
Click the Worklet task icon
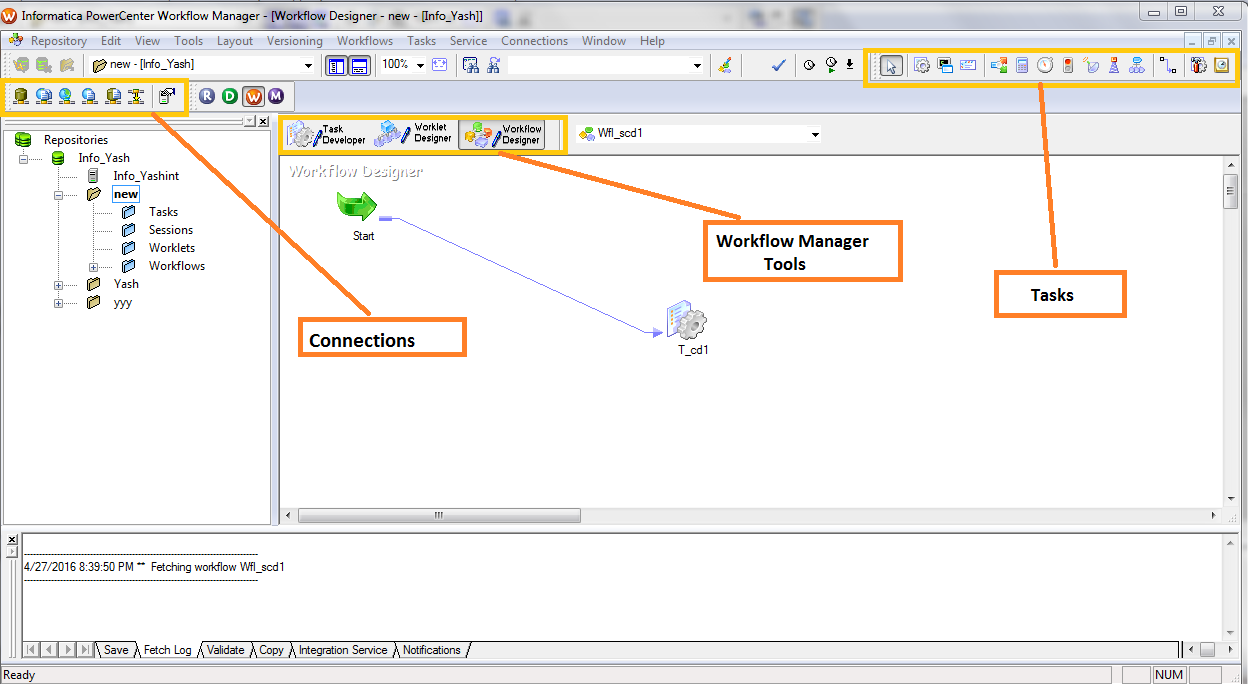click(1137, 66)
